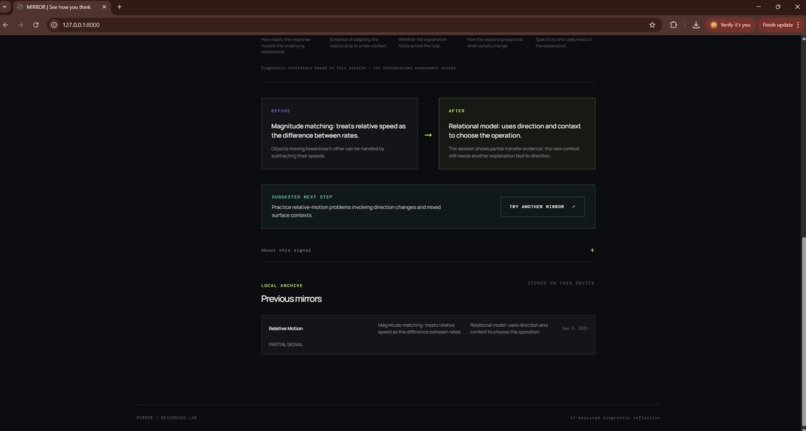Open the Downloads icon

point(696,25)
